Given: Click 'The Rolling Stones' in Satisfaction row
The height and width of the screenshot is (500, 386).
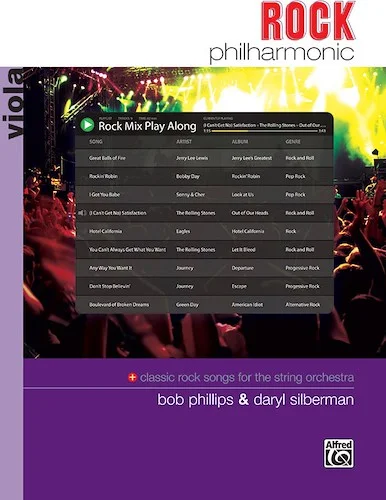Looking at the screenshot, I should pos(196,213).
